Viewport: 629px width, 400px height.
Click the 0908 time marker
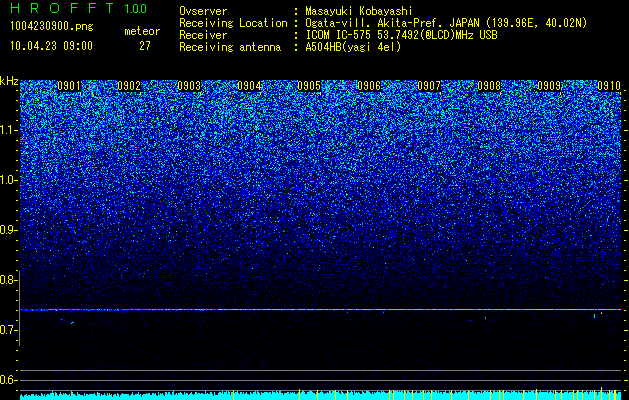tap(489, 86)
